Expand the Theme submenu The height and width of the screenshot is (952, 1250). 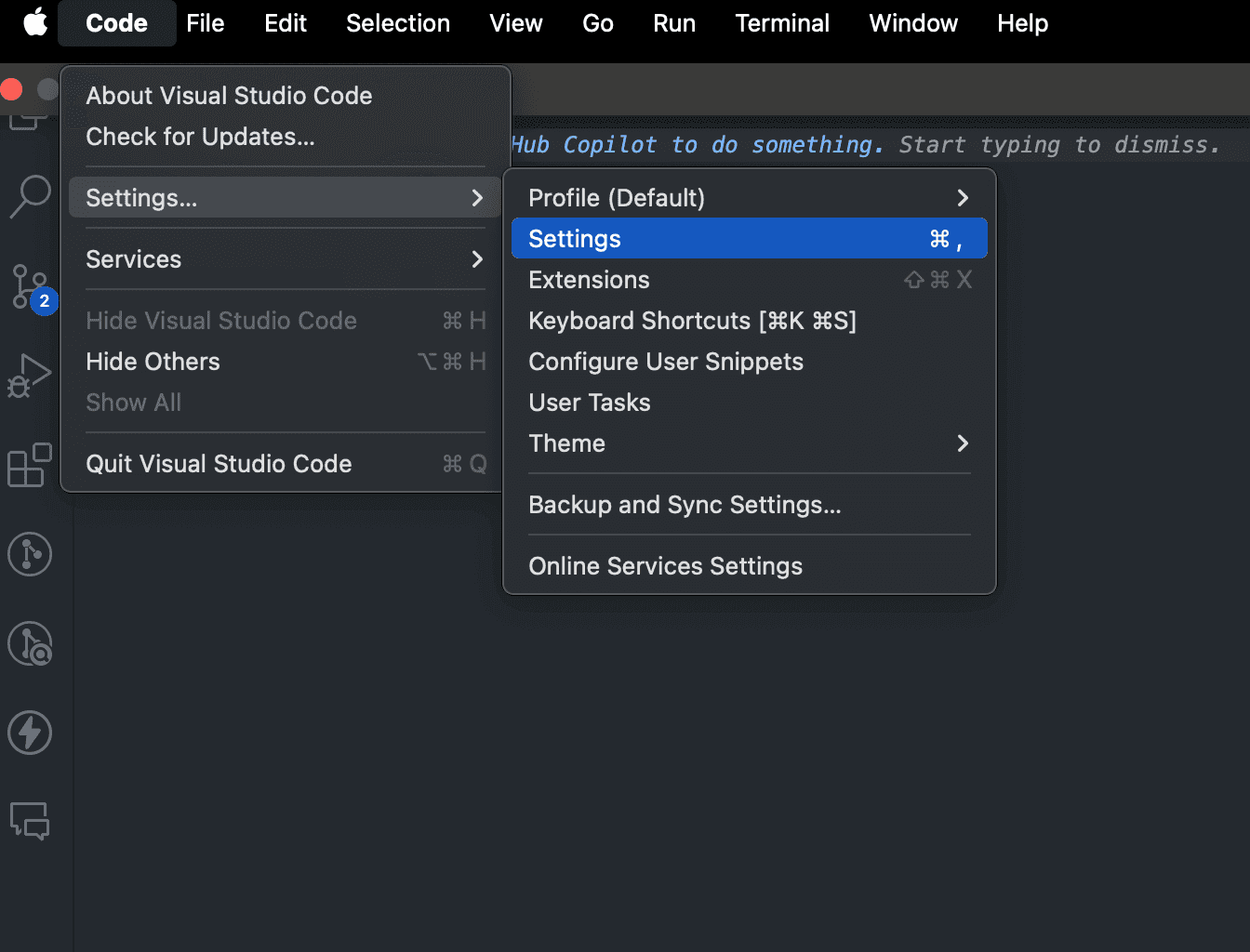750,443
